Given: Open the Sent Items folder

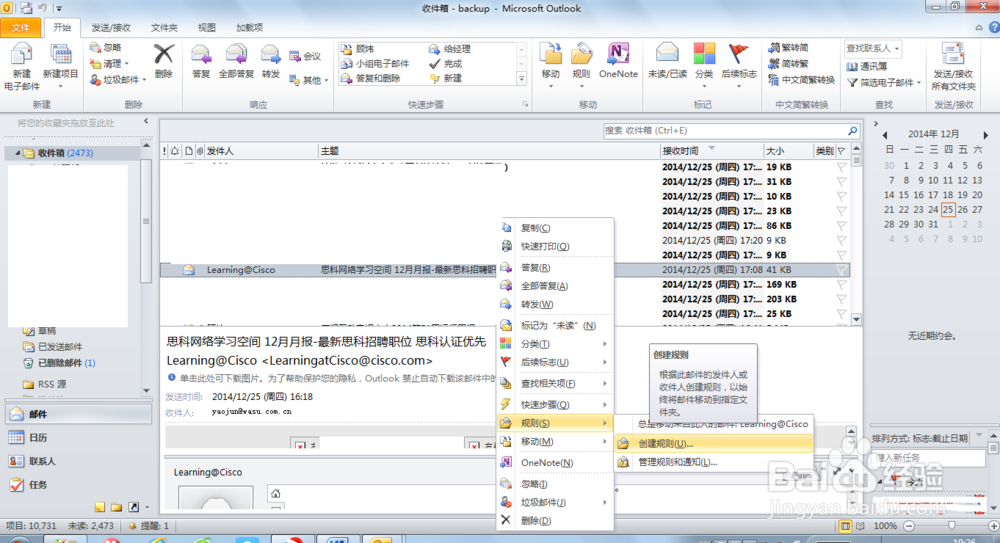Looking at the screenshot, I should pos(59,347).
